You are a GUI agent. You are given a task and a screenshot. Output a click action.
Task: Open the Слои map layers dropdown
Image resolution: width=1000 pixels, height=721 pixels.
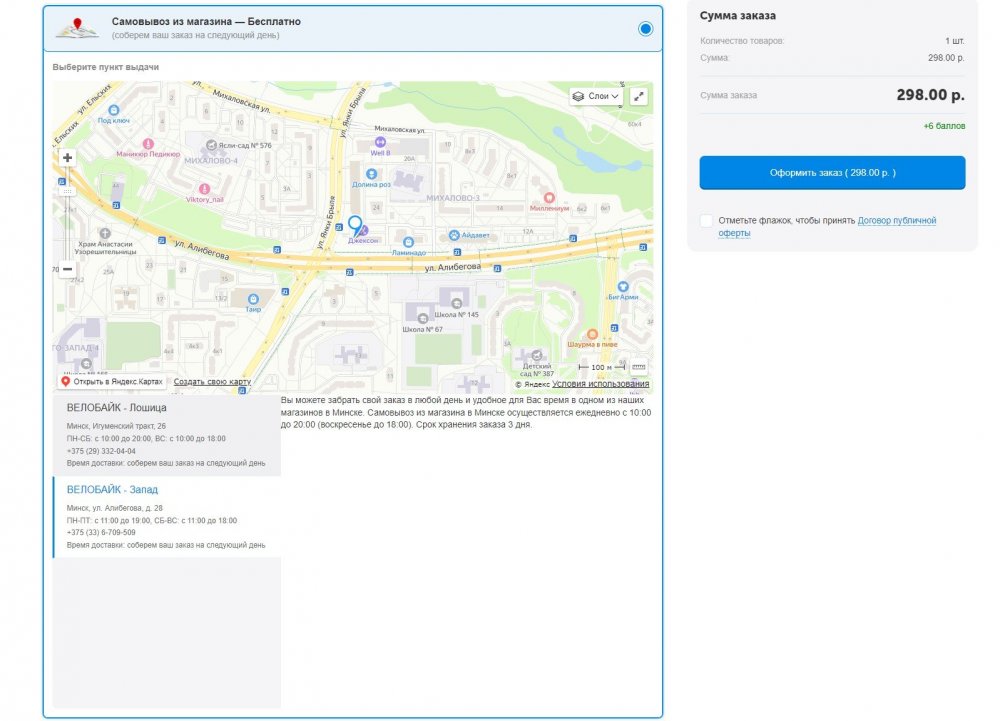pos(596,96)
